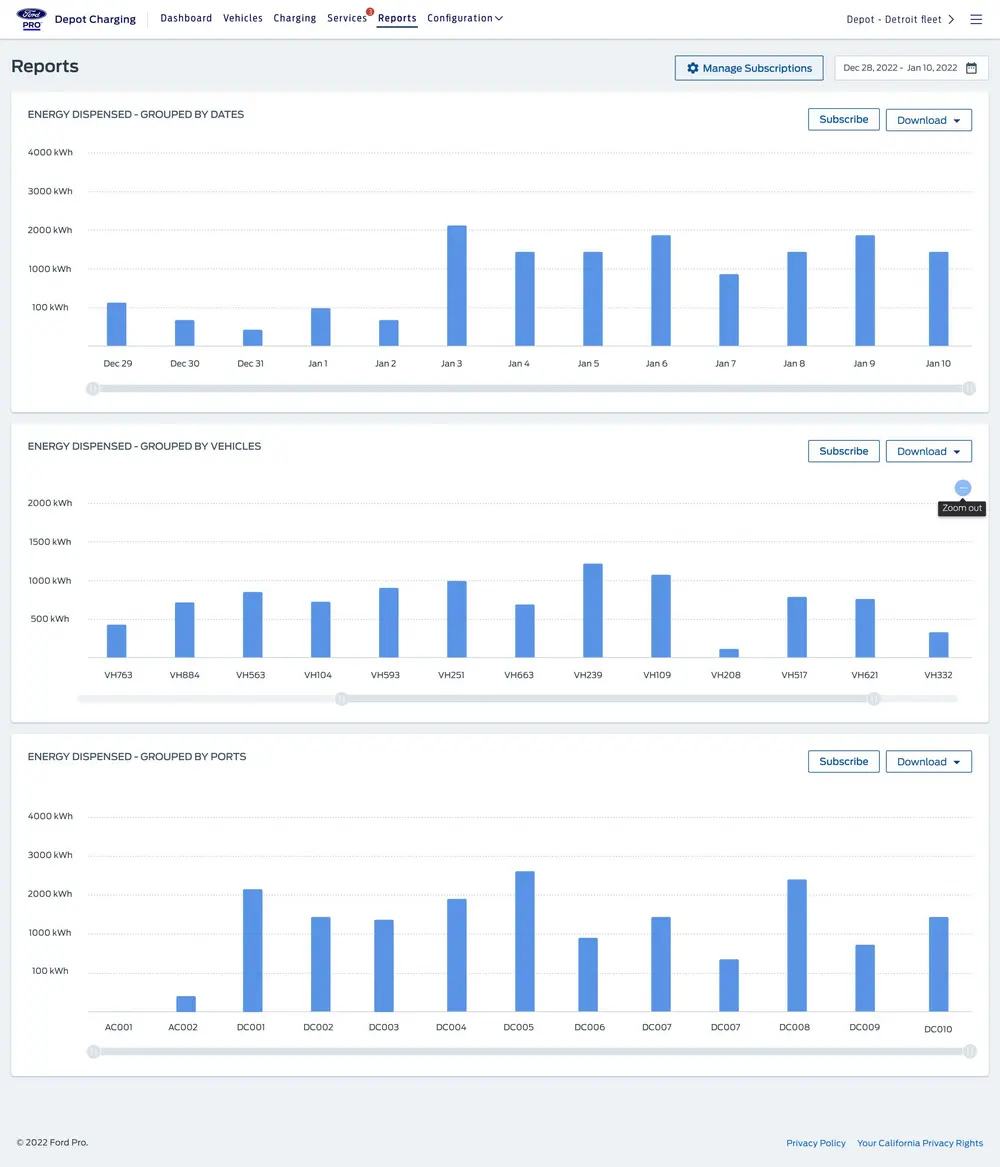Click the chevron beside Depot - Detroit fleet
Image resolution: width=1000 pixels, height=1167 pixels.
click(951, 19)
